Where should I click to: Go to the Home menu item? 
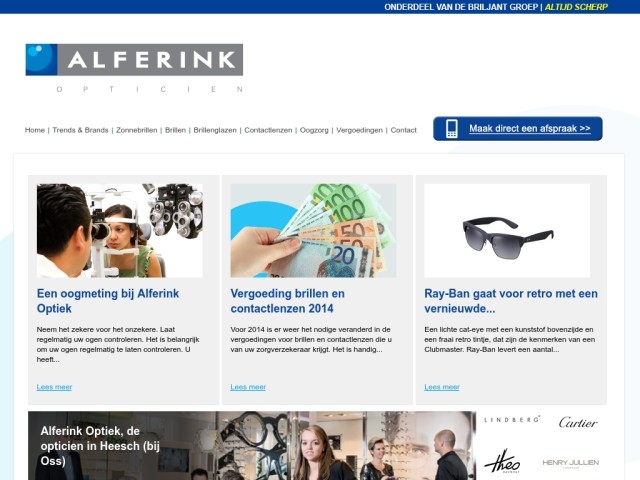[x=35, y=130]
